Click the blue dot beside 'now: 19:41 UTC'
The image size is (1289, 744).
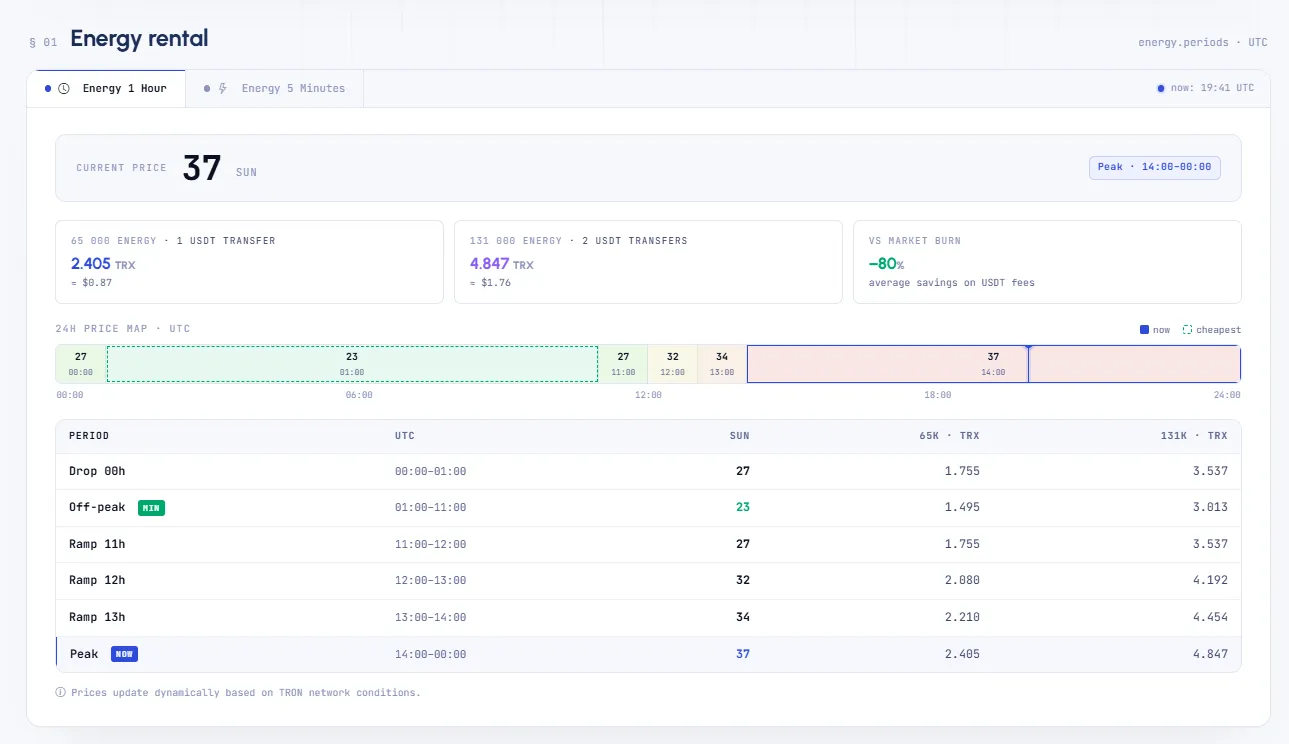point(1161,88)
